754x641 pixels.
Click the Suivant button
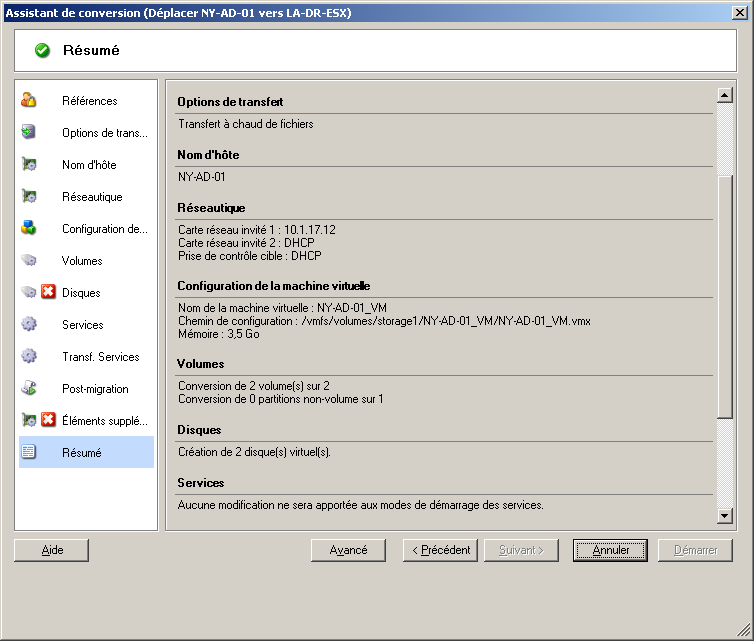coord(521,550)
